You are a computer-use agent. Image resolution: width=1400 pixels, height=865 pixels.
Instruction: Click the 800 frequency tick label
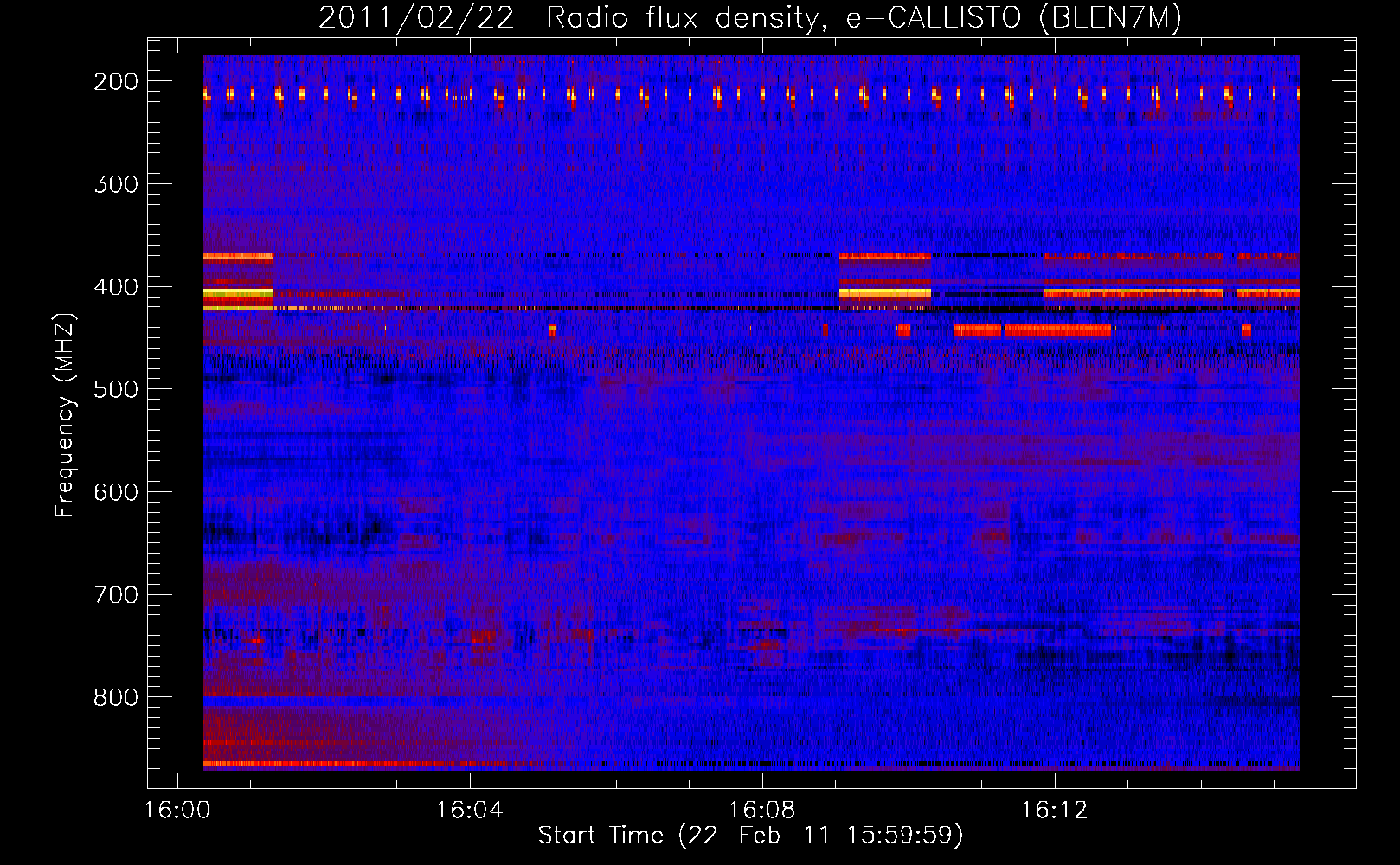[115, 697]
